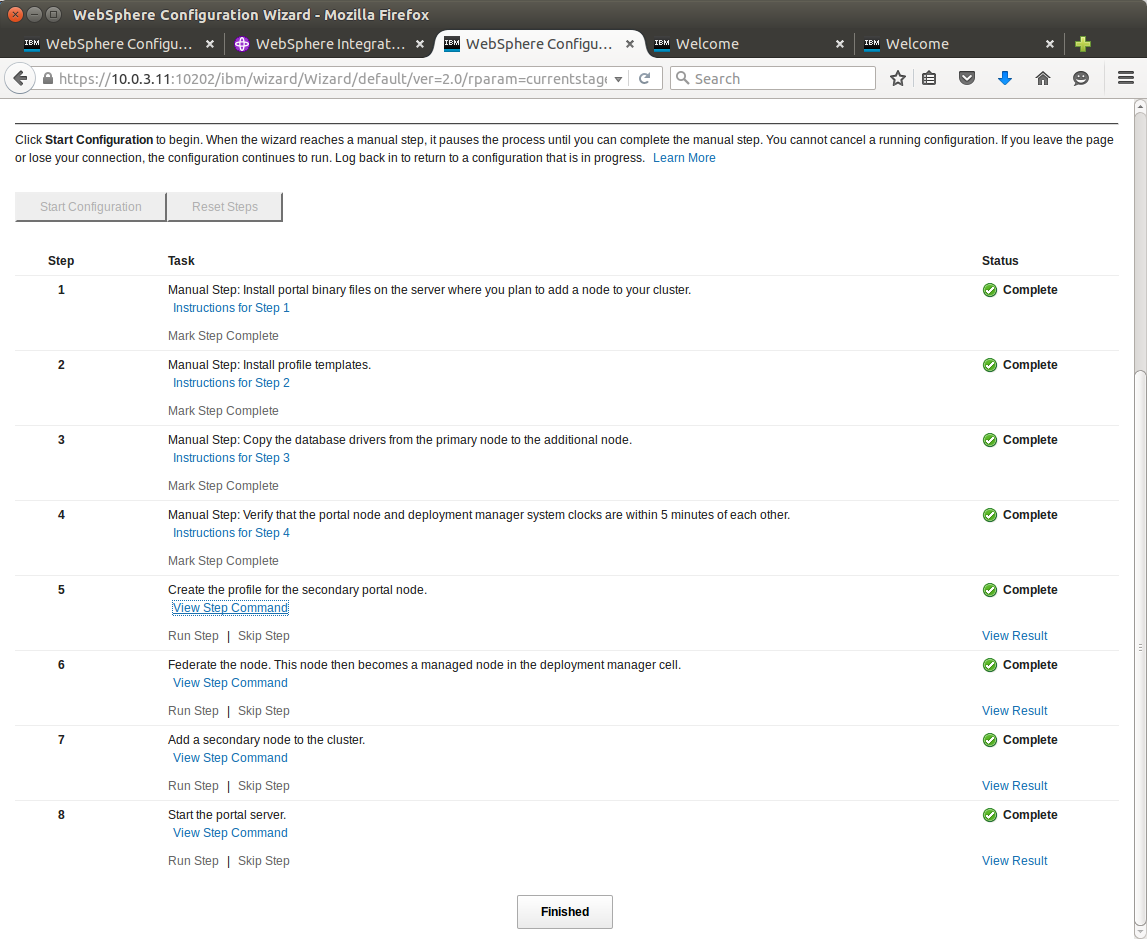Image resolution: width=1147 pixels, height=939 pixels.
Task: View Result for step 6
Action: pos(1015,711)
